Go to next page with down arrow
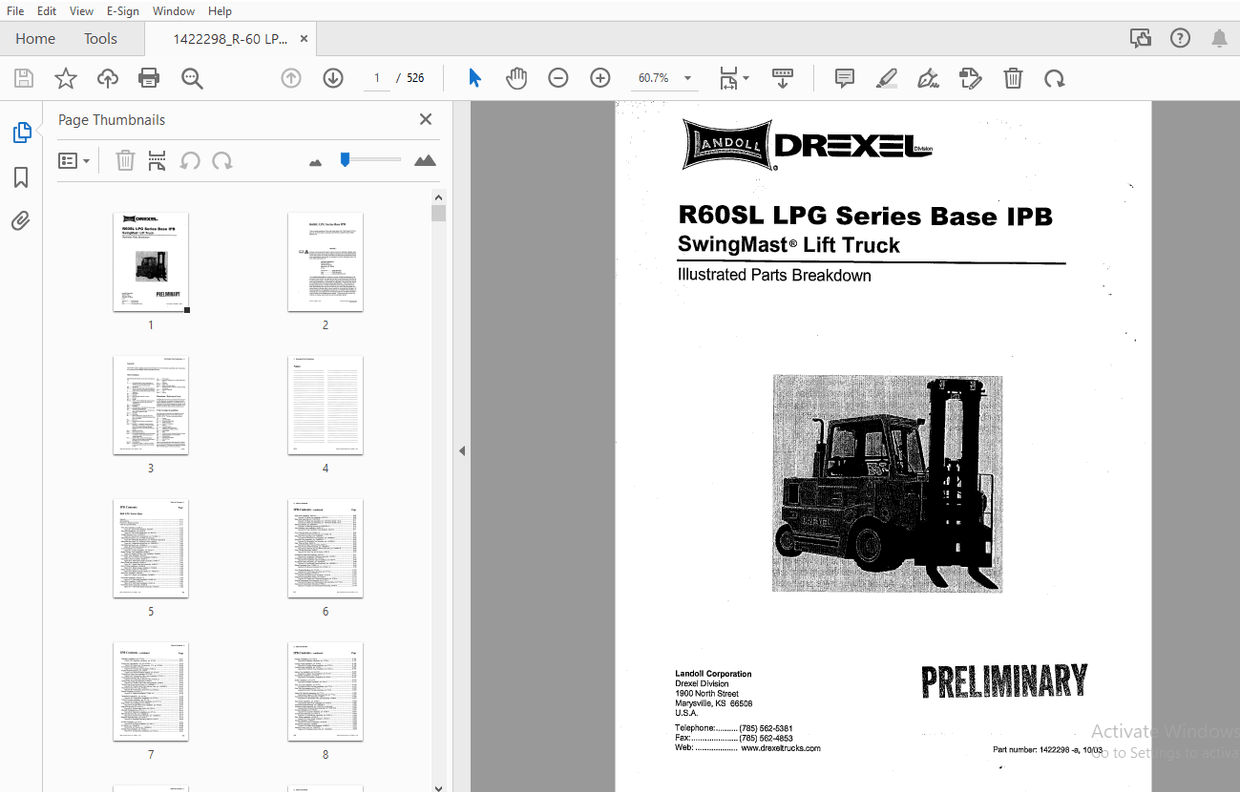This screenshot has height=792, width=1240. (x=332, y=77)
